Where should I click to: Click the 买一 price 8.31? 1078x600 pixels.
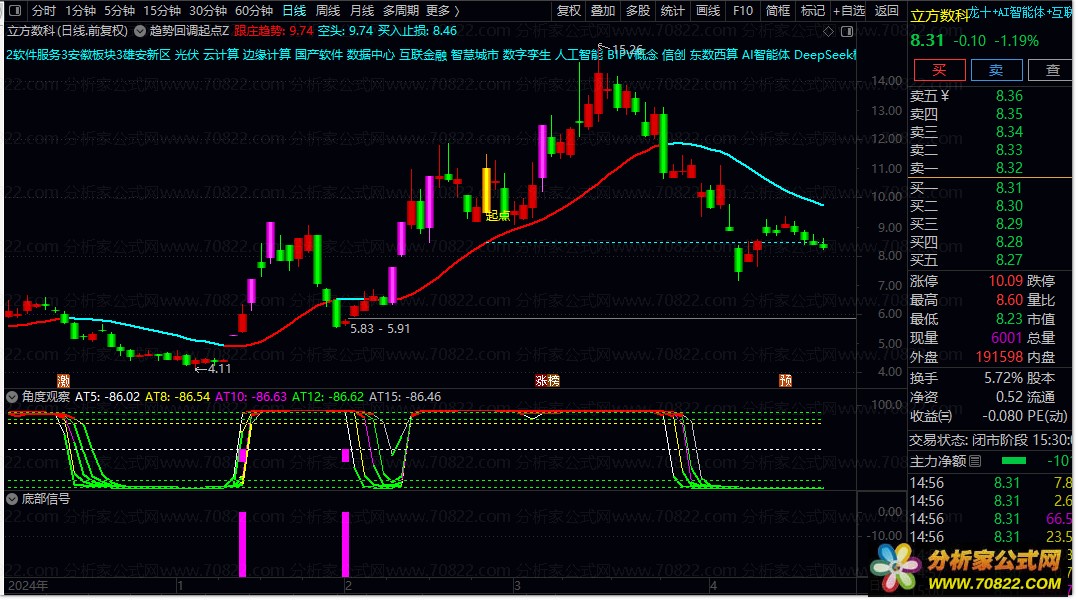[1009, 188]
